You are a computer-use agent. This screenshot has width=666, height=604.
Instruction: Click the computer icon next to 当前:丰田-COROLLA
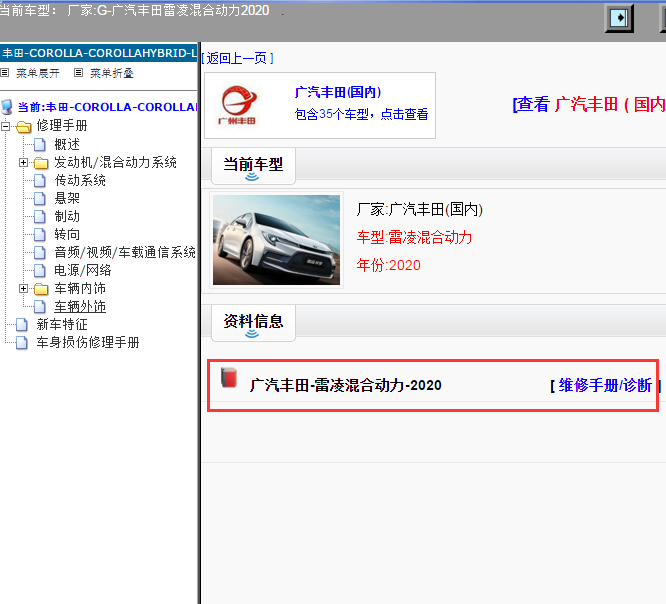pyautogui.click(x=8, y=107)
